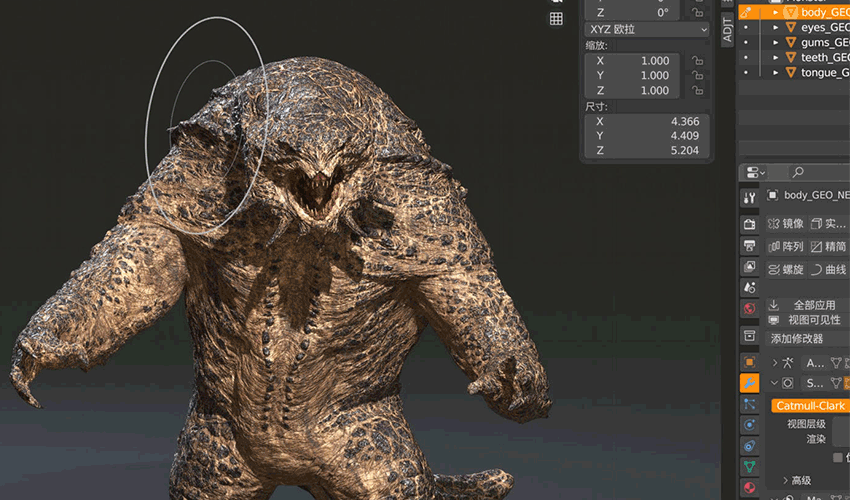Open the Output properties tab
Image resolution: width=850 pixels, height=500 pixels.
click(x=750, y=246)
